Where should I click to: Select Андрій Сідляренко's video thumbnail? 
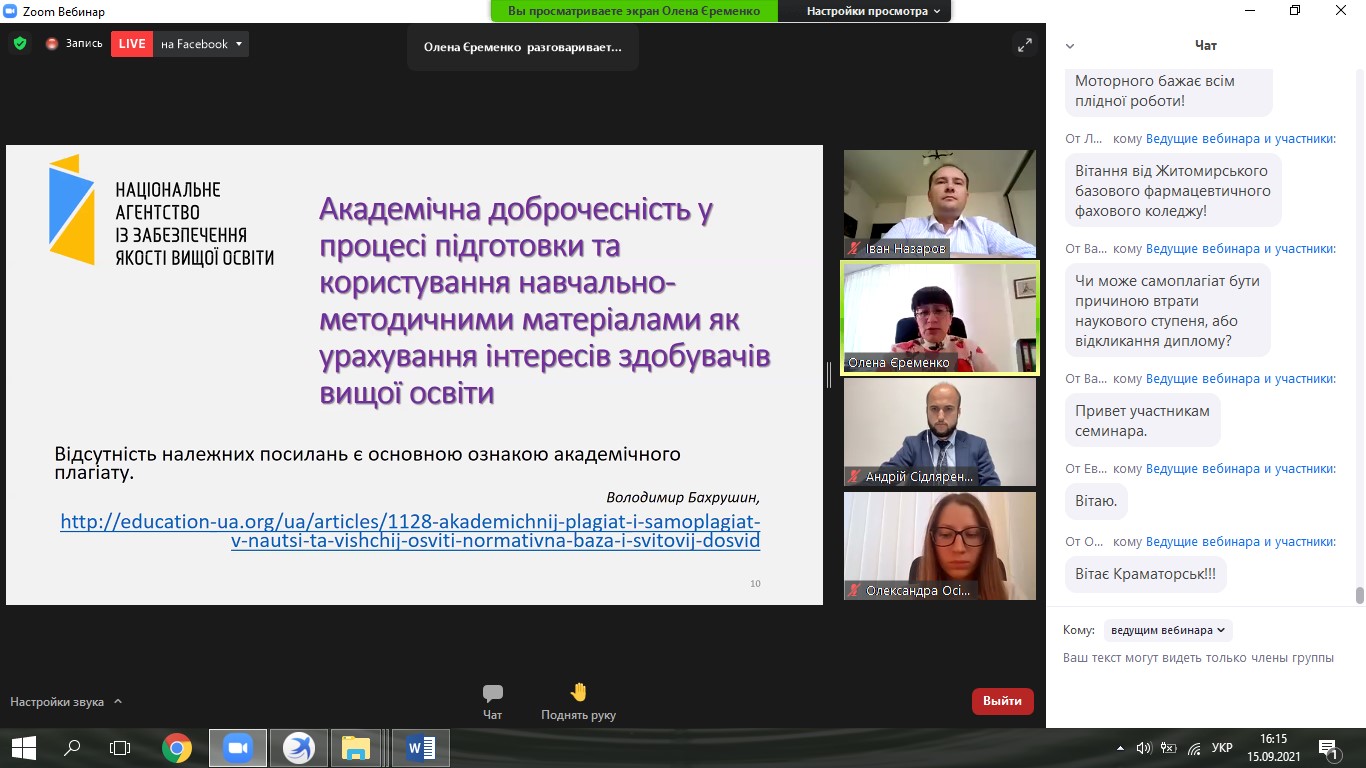(x=940, y=432)
